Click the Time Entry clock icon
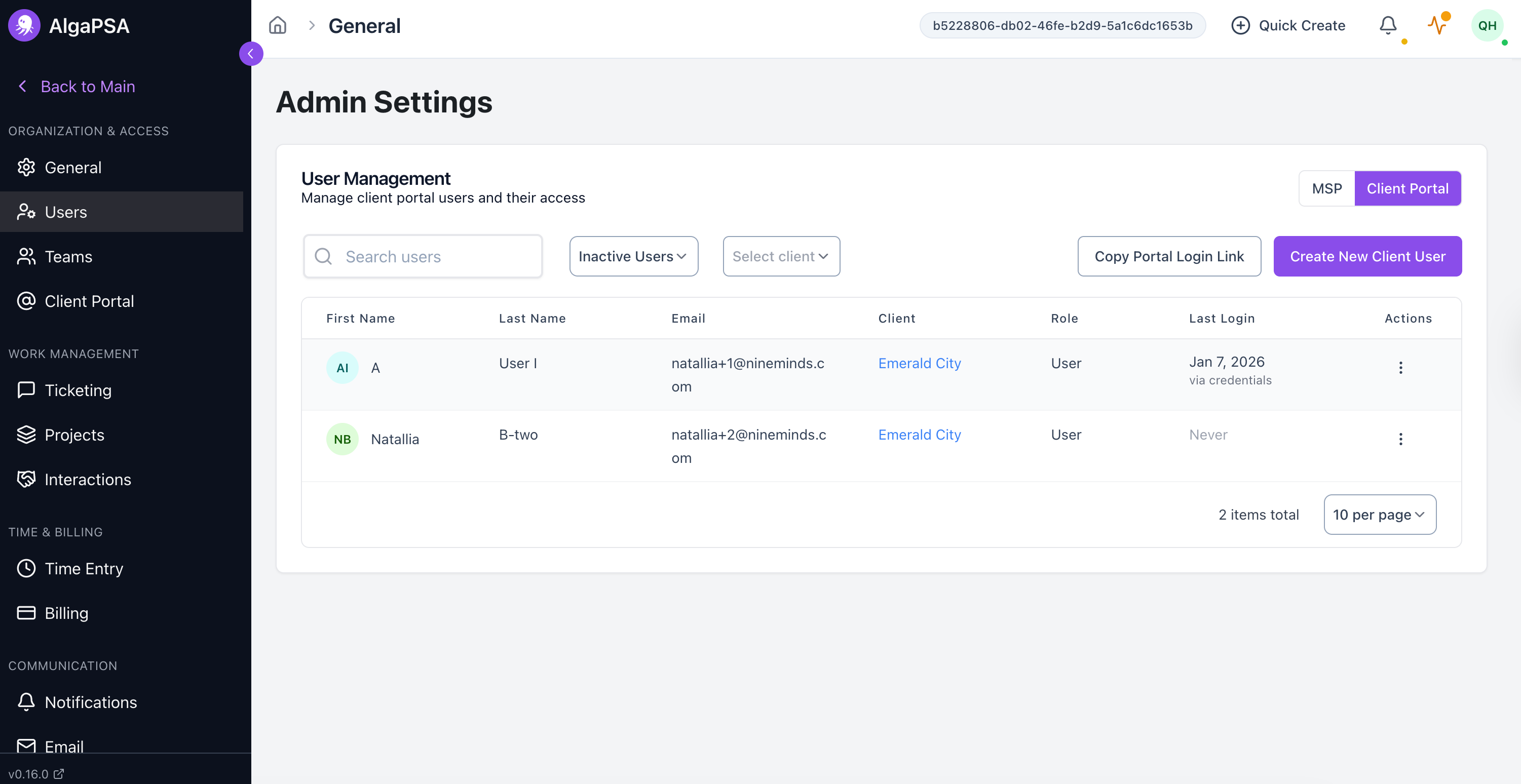Viewport: 1521px width, 784px height. pos(26,568)
